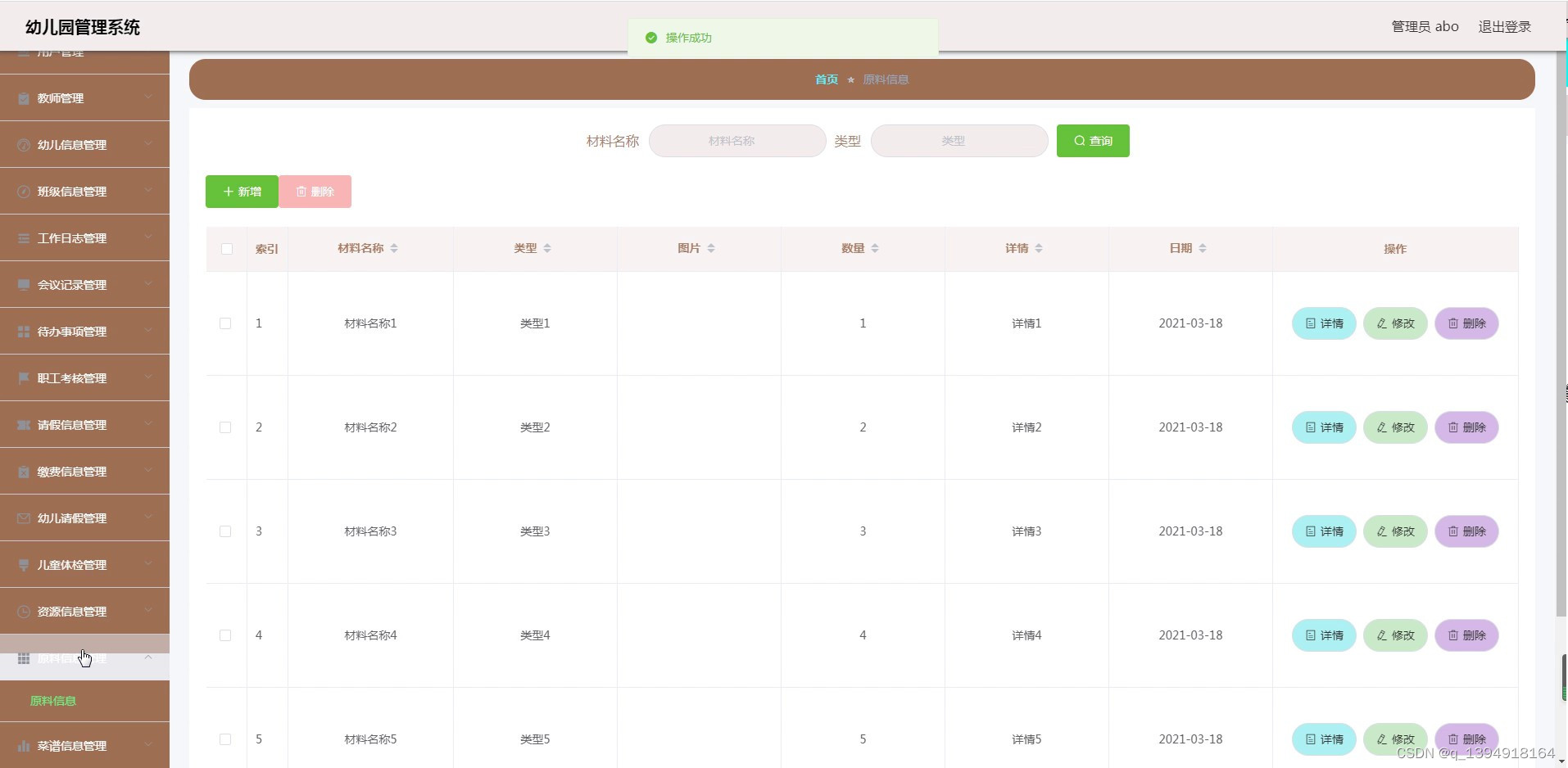Click the 原料信息管理 grid icon
The width and height of the screenshot is (1568, 768).
pos(24,658)
